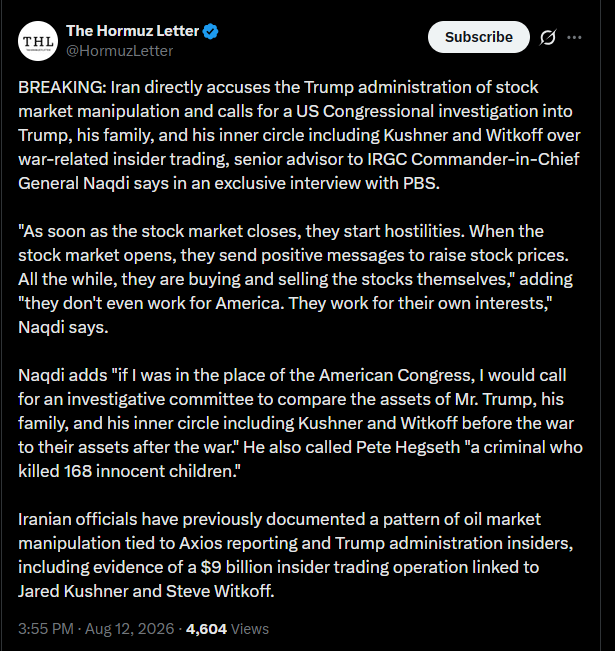Open Grok explain-this-post icon
The height and width of the screenshot is (651, 615).
tap(548, 37)
